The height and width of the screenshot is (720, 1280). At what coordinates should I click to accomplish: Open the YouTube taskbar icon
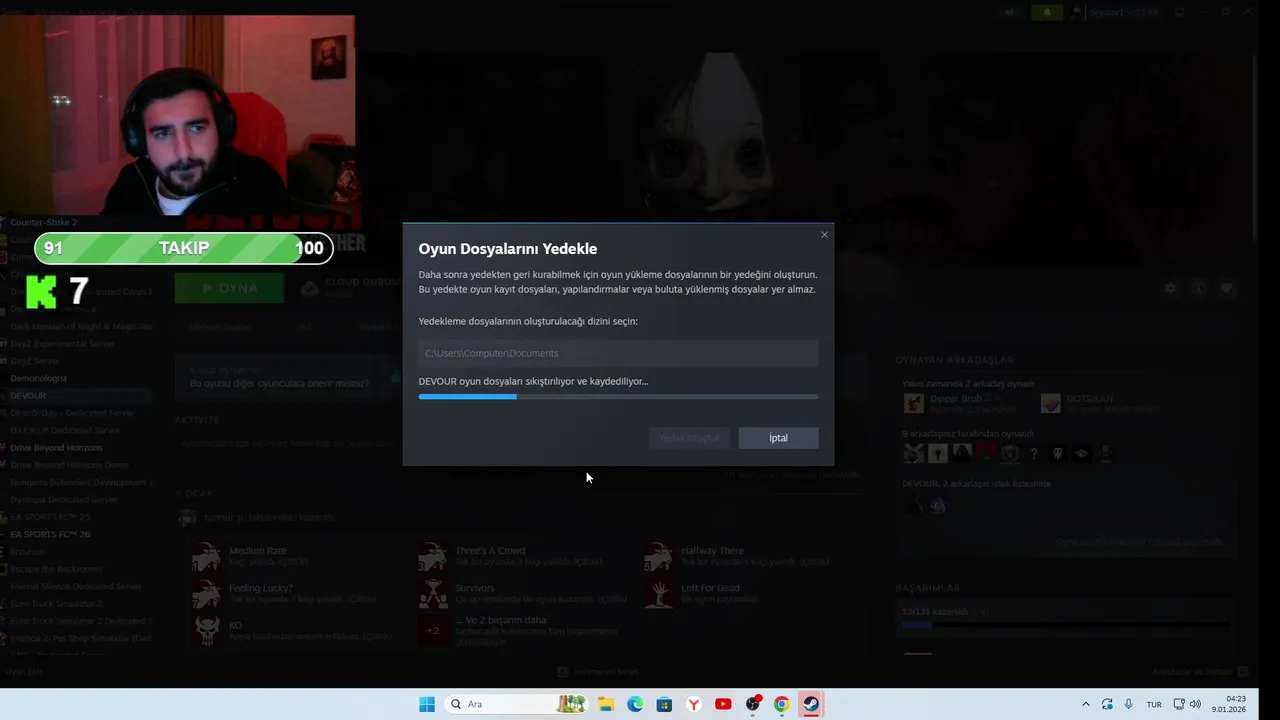[723, 704]
